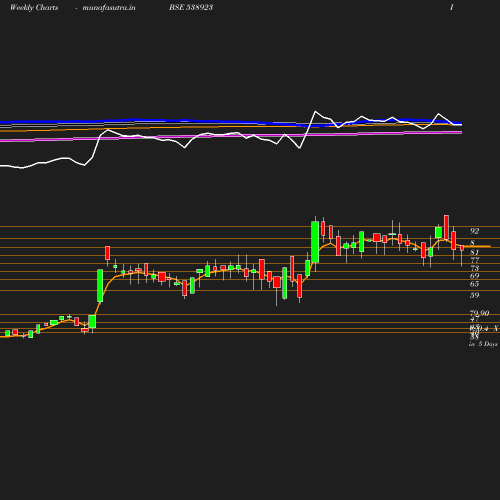Screen dimensions: 500x500
Task: Click the '73' price axis label
Action: click(475, 268)
